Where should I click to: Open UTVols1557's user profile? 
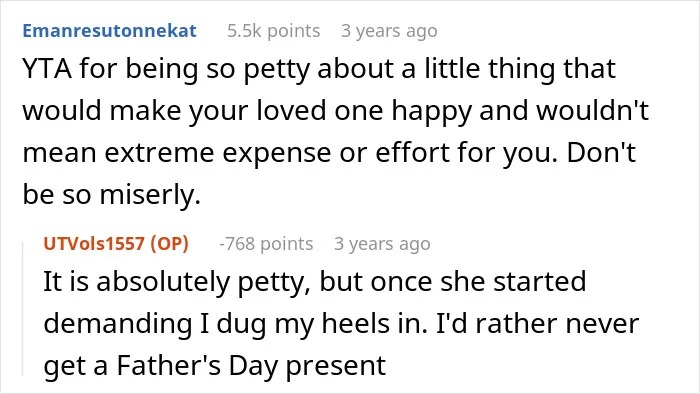coord(94,244)
